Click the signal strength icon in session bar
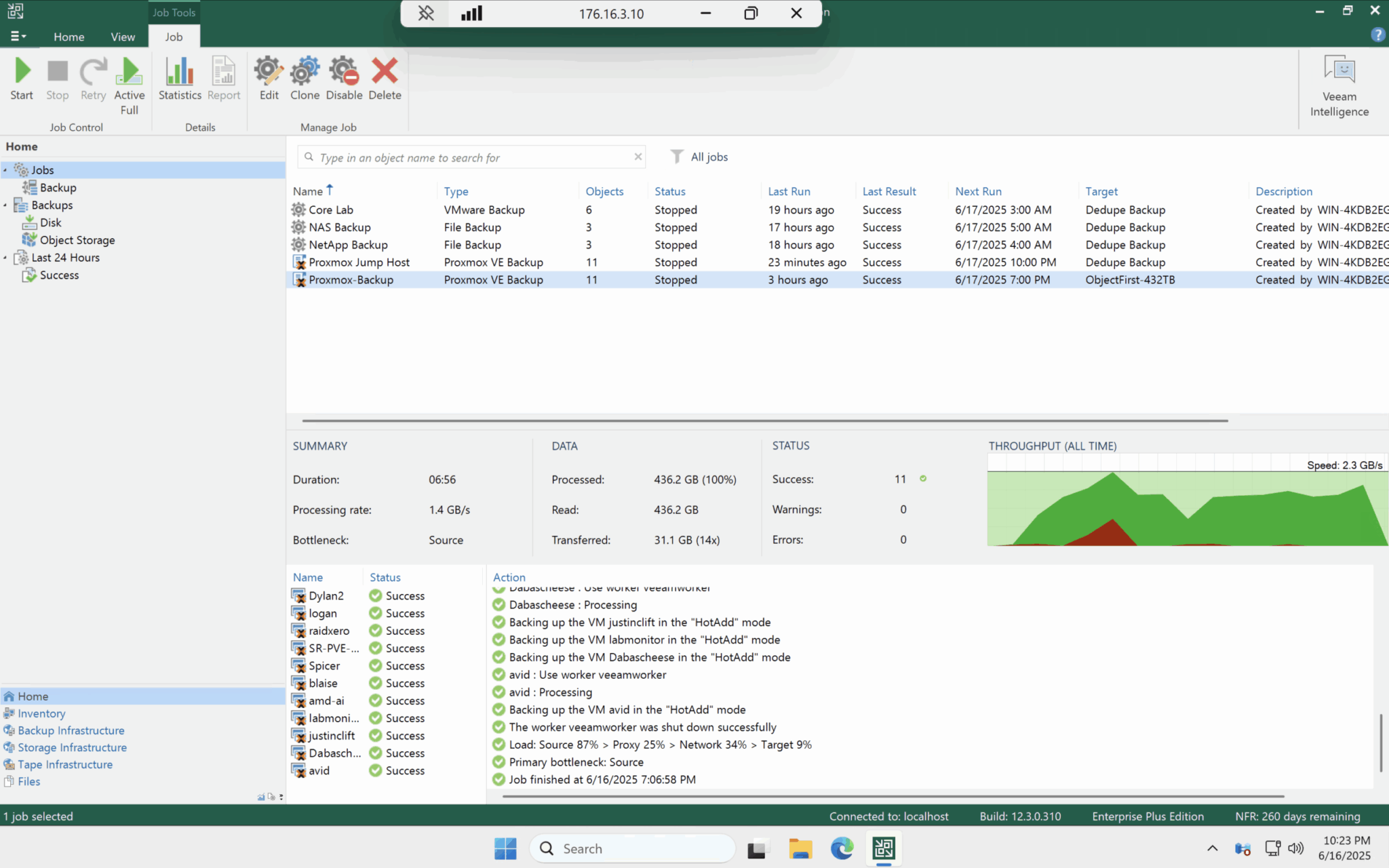The image size is (1389, 868). pyautogui.click(x=471, y=13)
